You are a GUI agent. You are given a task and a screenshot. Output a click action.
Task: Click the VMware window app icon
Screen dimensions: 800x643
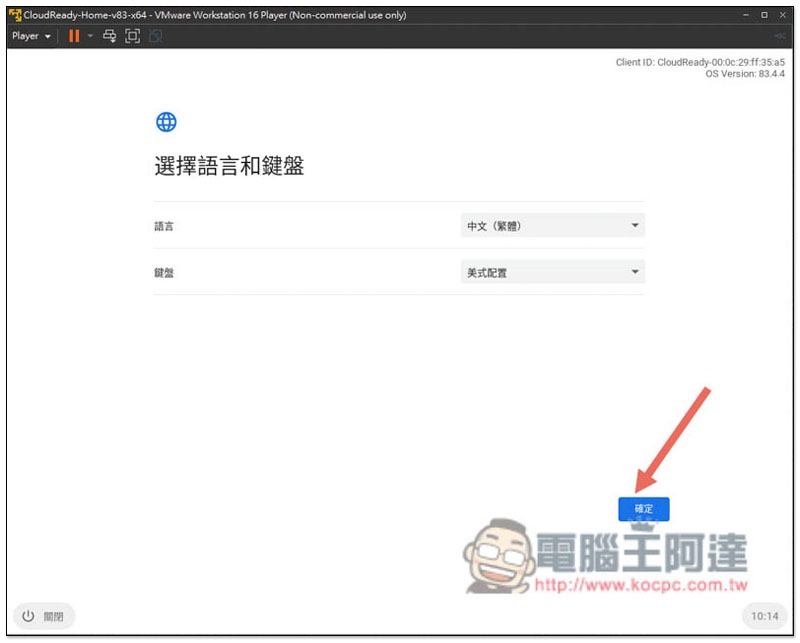15,15
